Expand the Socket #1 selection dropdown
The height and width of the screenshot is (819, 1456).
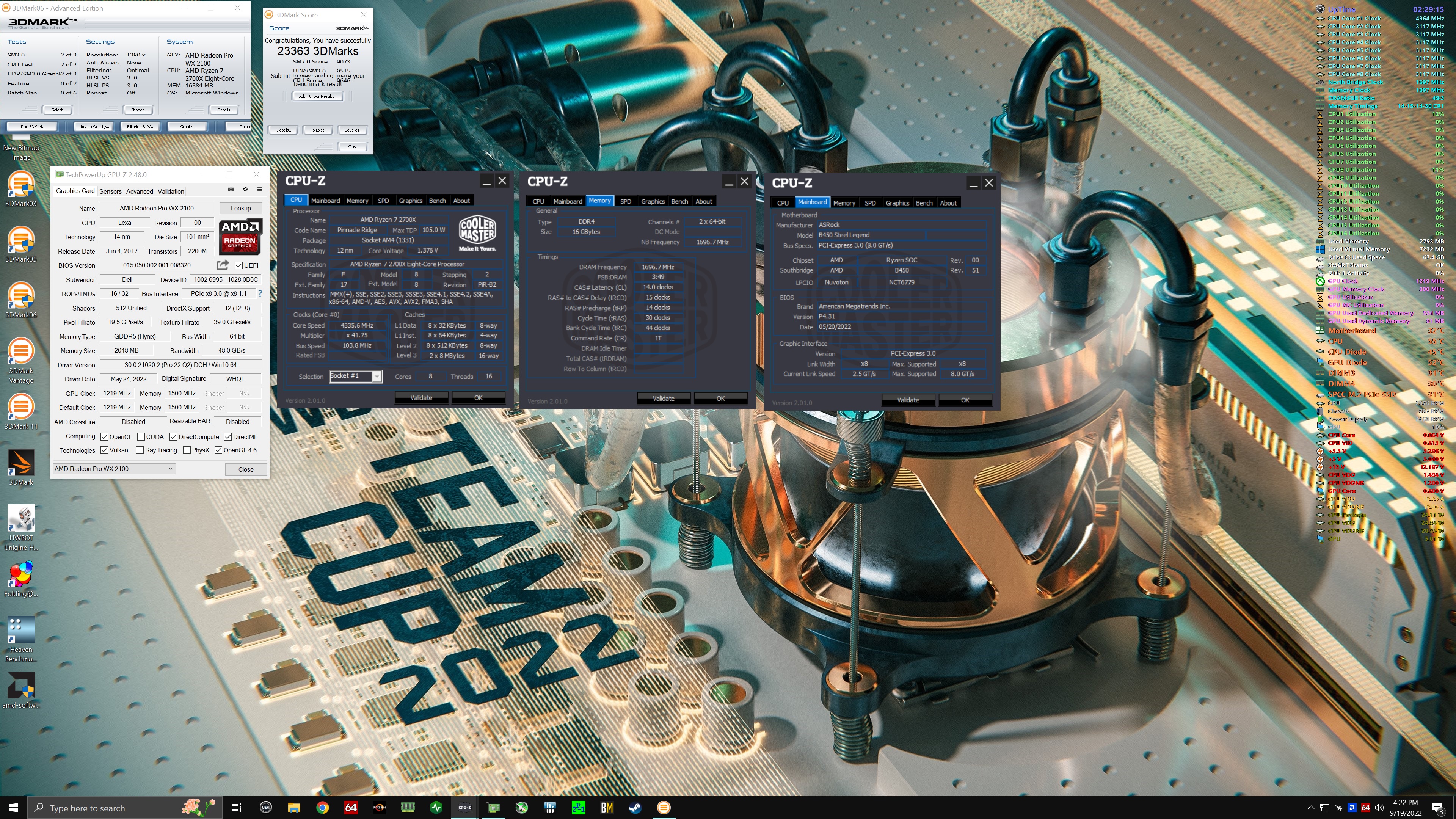[x=377, y=377]
